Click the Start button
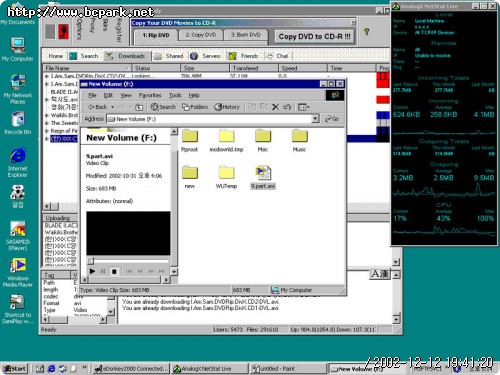 (x=15, y=369)
